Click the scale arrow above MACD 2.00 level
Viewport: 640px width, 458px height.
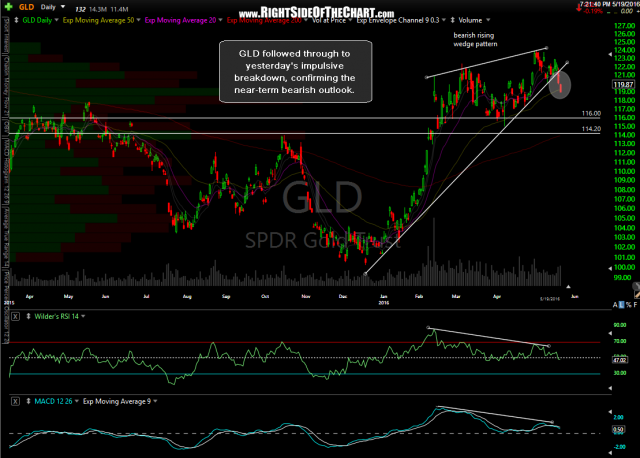pos(610,411)
